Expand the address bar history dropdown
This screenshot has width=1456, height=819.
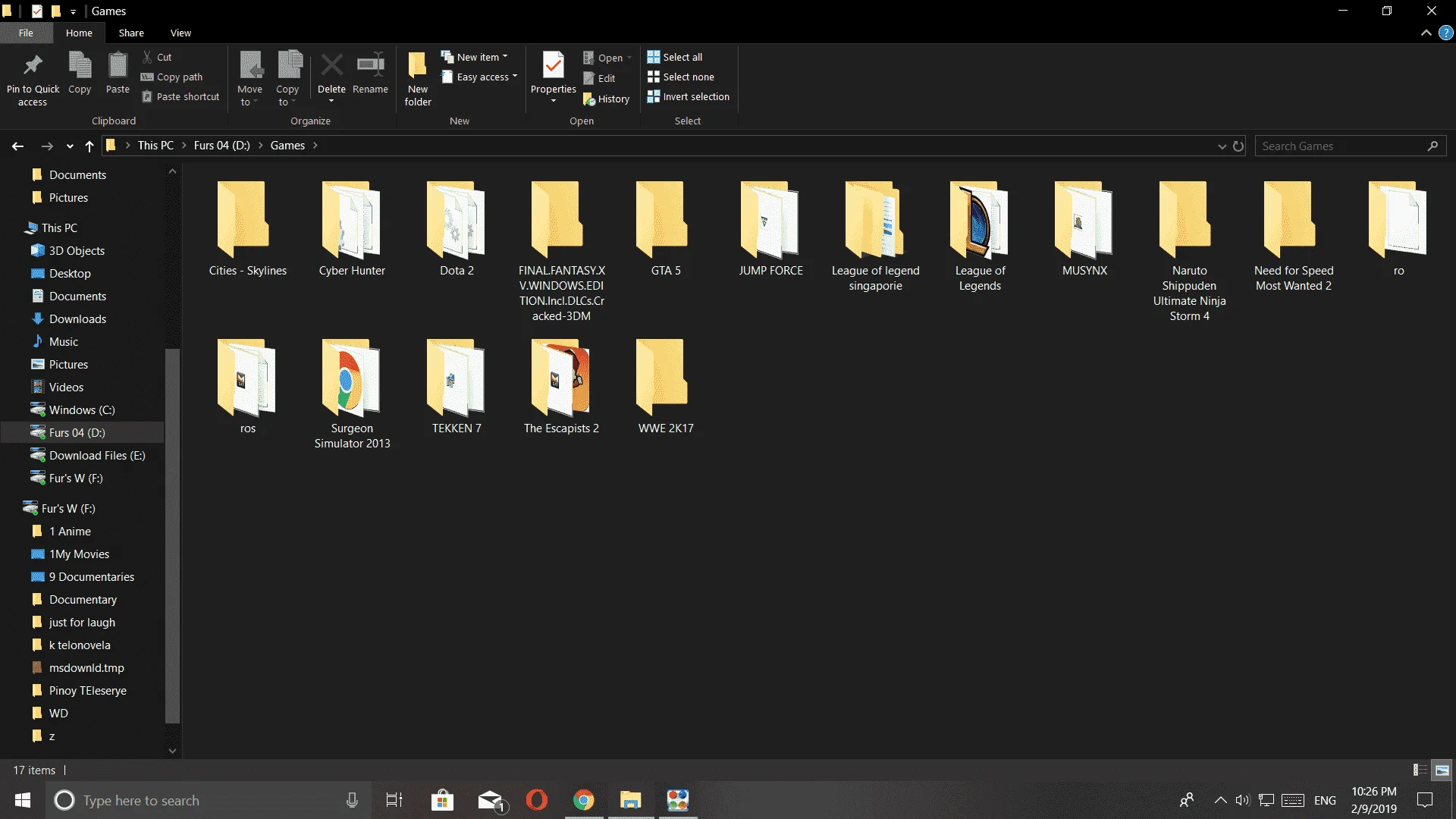click(x=1222, y=146)
